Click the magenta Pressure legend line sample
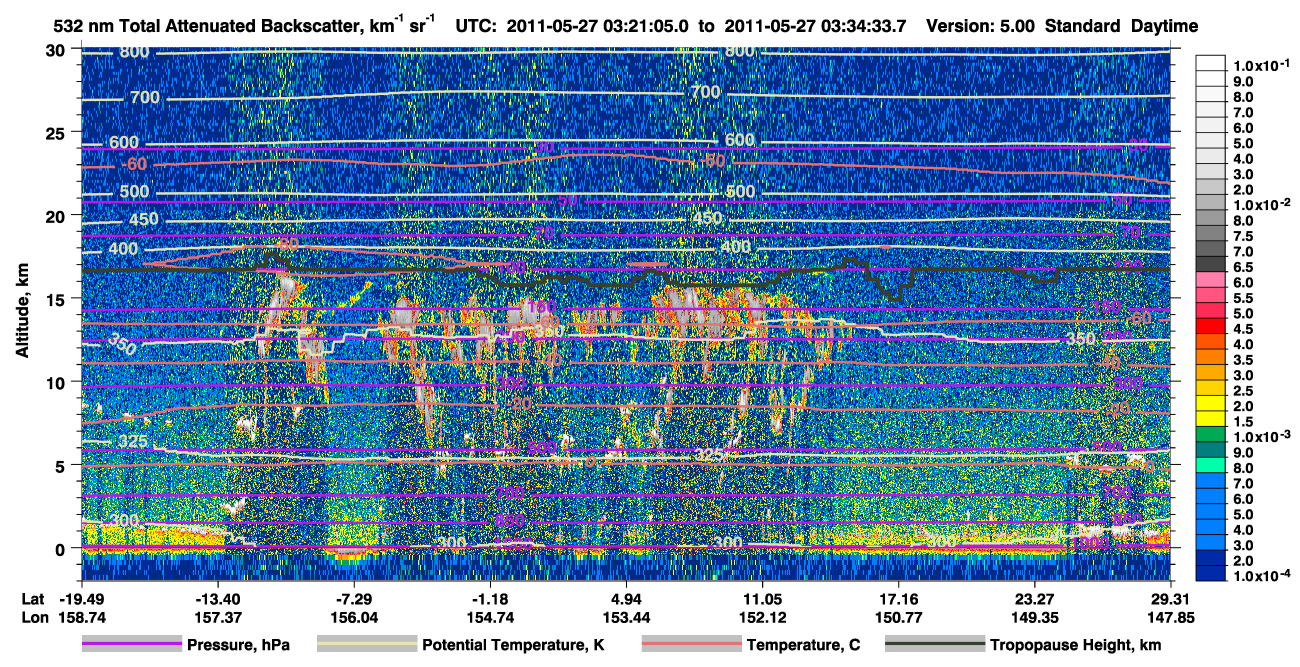 pyautogui.click(x=132, y=645)
